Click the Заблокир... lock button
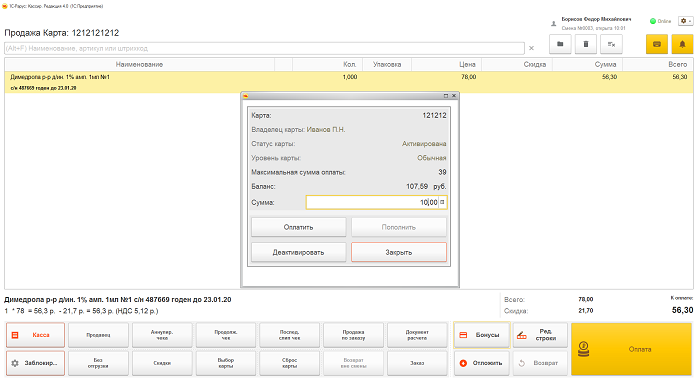 [35, 363]
